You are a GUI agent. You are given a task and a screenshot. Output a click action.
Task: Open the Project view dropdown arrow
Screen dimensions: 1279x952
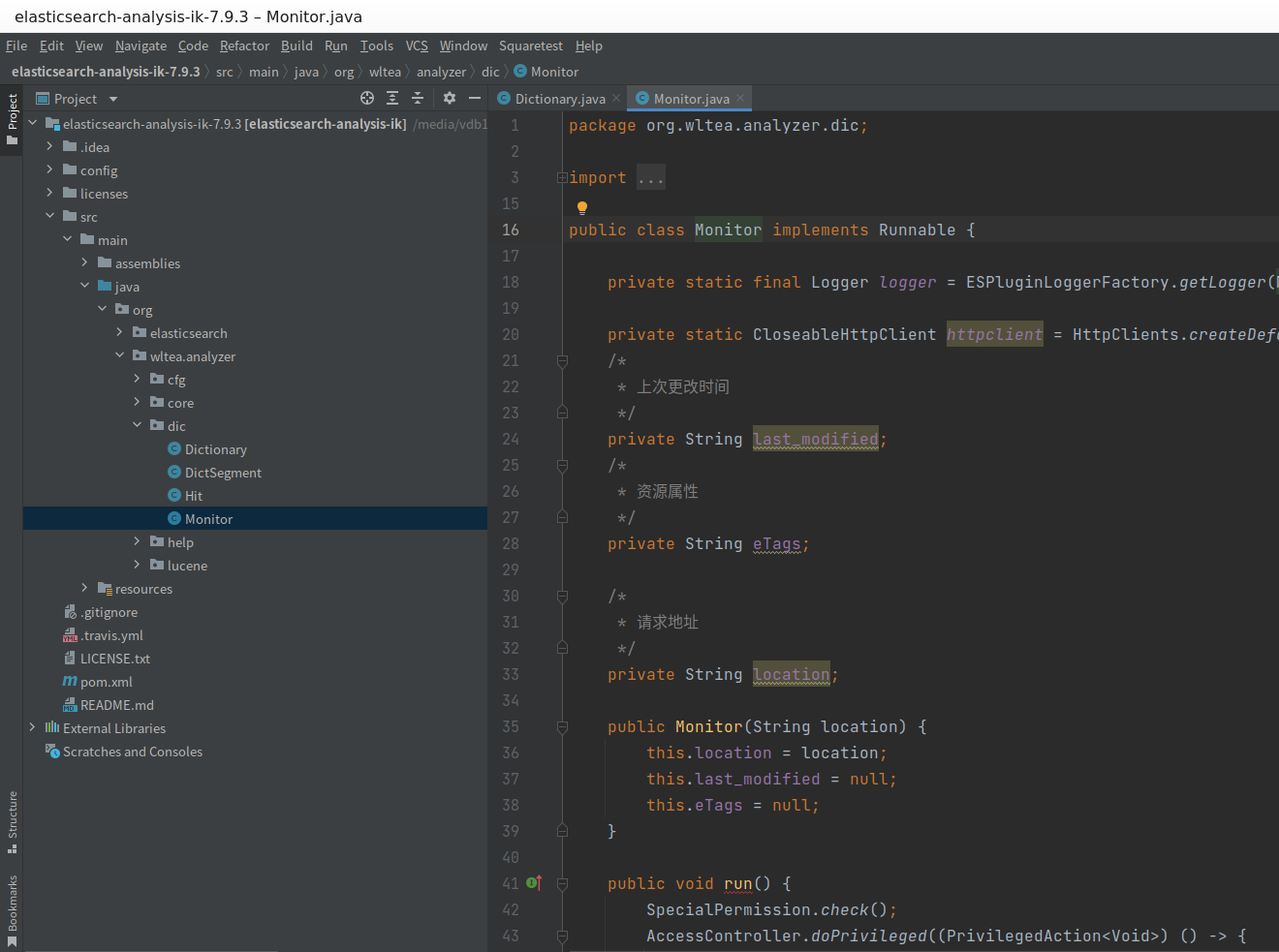click(113, 99)
